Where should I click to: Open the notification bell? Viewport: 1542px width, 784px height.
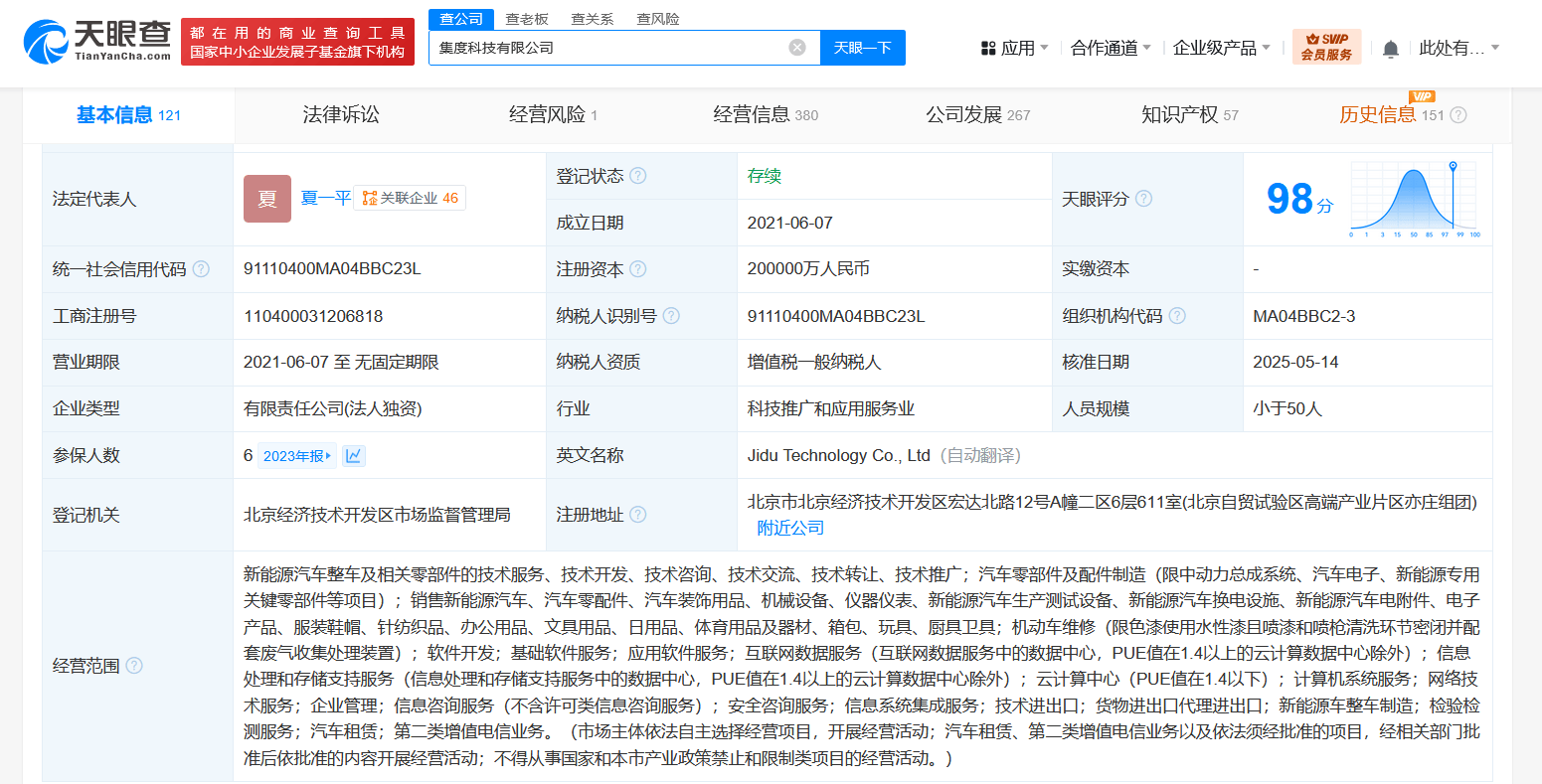1390,49
